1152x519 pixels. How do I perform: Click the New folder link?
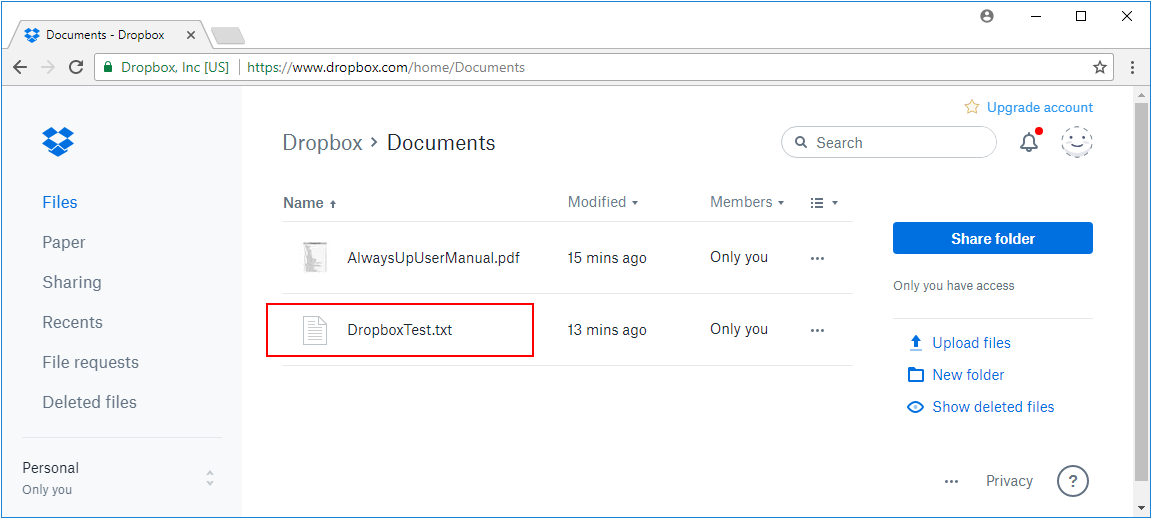click(x=968, y=375)
